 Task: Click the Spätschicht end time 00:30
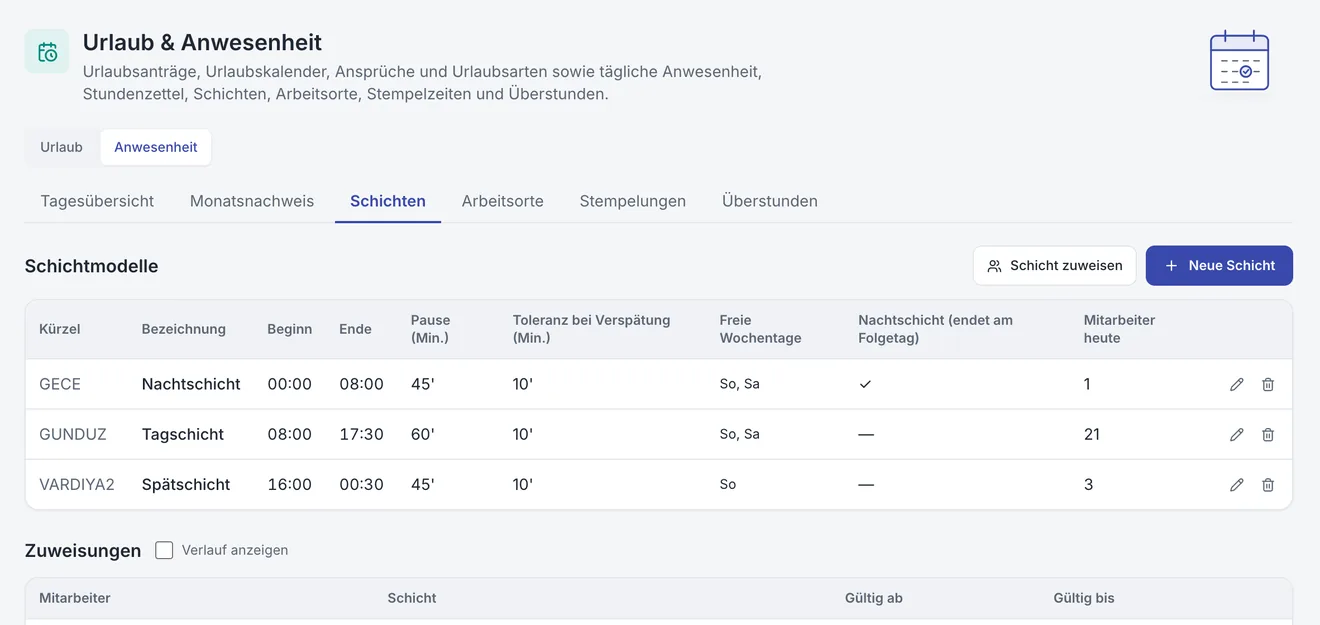[x=361, y=484]
